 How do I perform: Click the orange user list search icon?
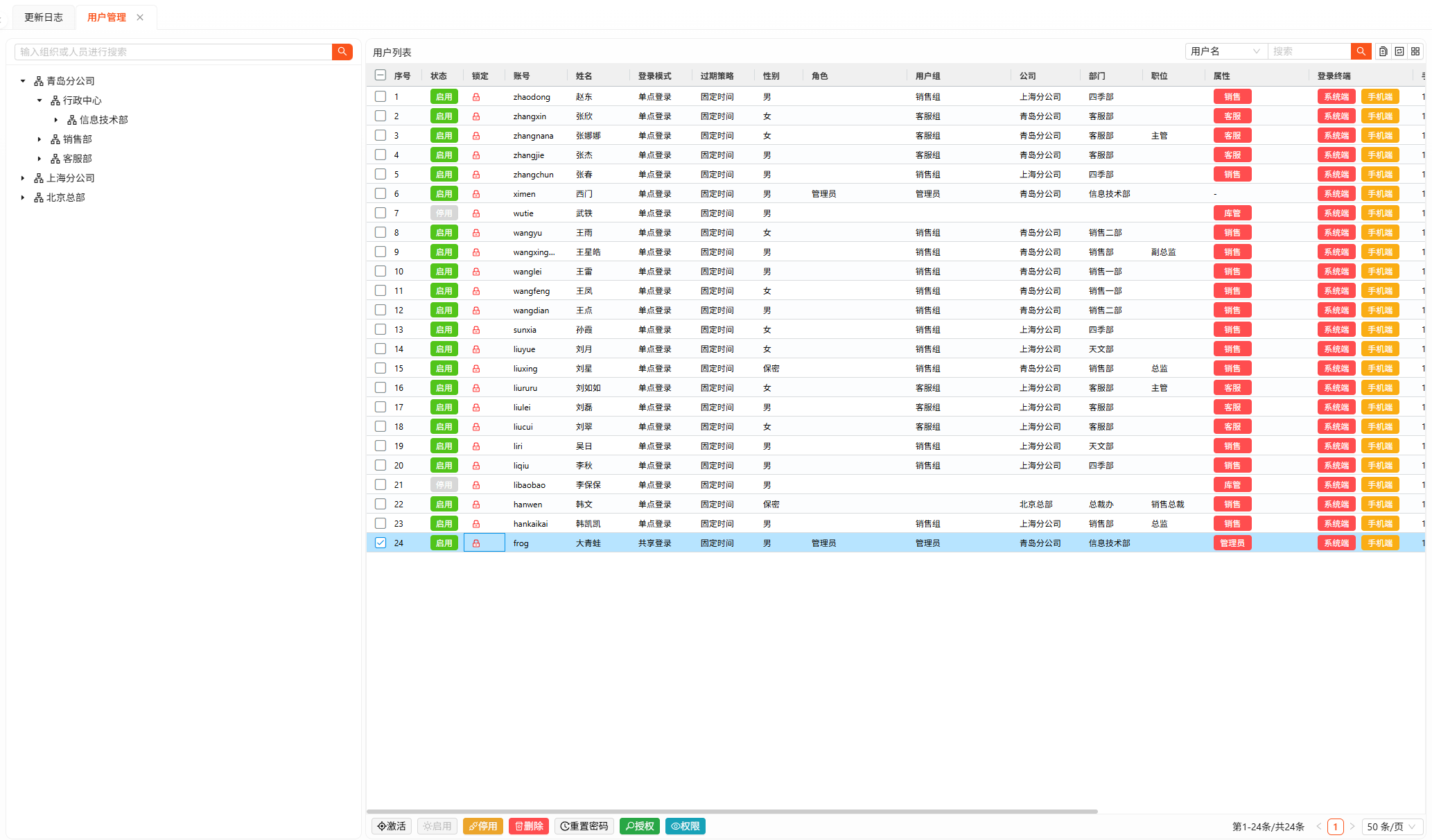[x=1361, y=51]
